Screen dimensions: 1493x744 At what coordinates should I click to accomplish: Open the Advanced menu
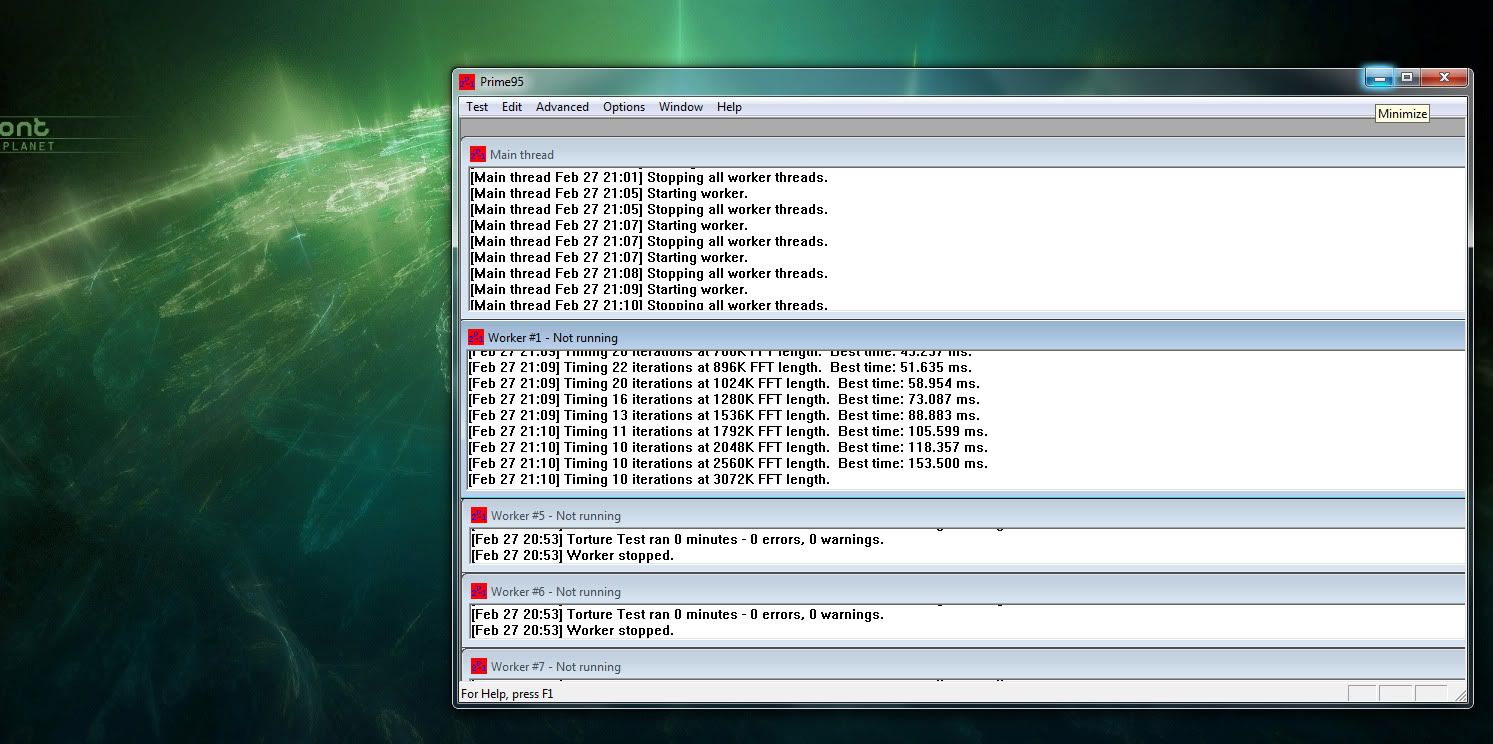(562, 107)
